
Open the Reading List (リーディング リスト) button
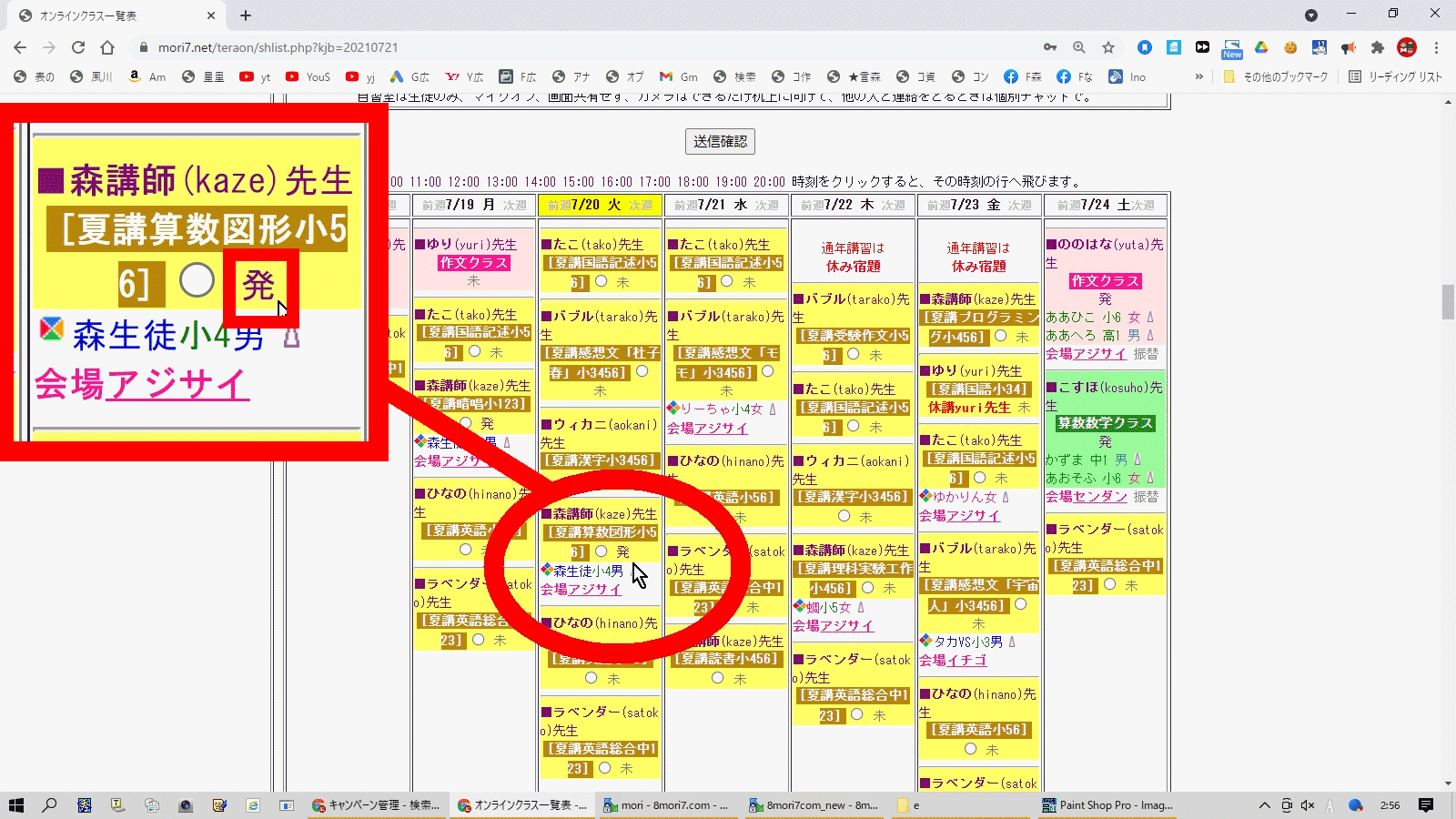click(x=1395, y=76)
